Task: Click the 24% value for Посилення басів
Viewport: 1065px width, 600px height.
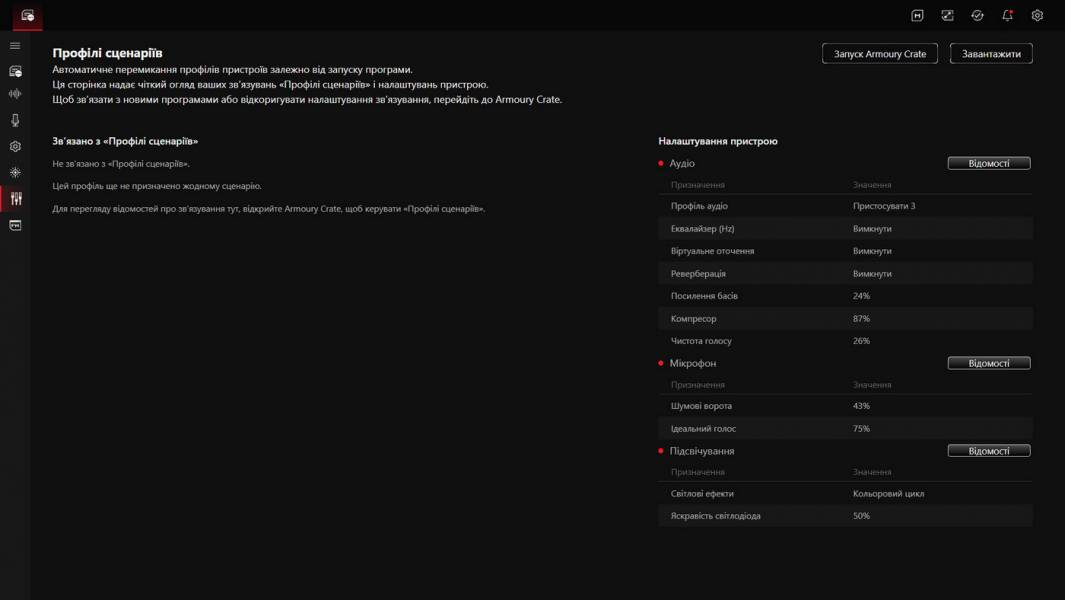Action: [861, 296]
